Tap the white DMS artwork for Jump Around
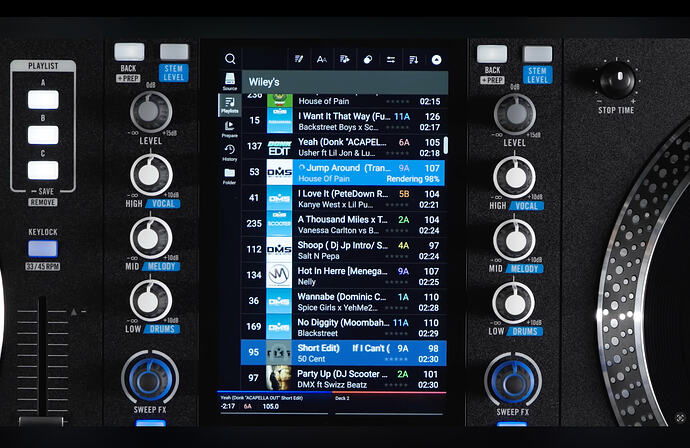 pyautogui.click(x=279, y=173)
